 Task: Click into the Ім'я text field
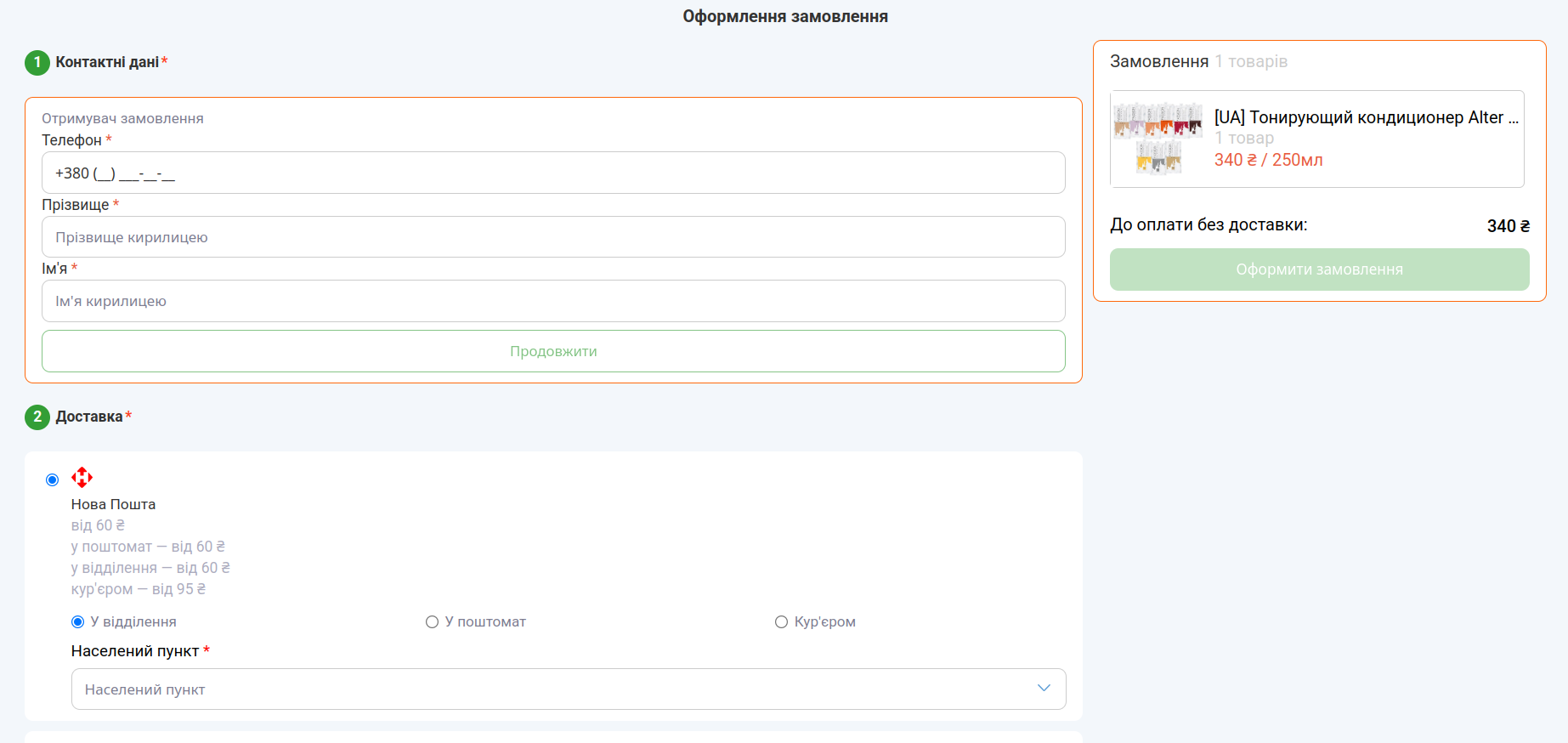pos(552,302)
